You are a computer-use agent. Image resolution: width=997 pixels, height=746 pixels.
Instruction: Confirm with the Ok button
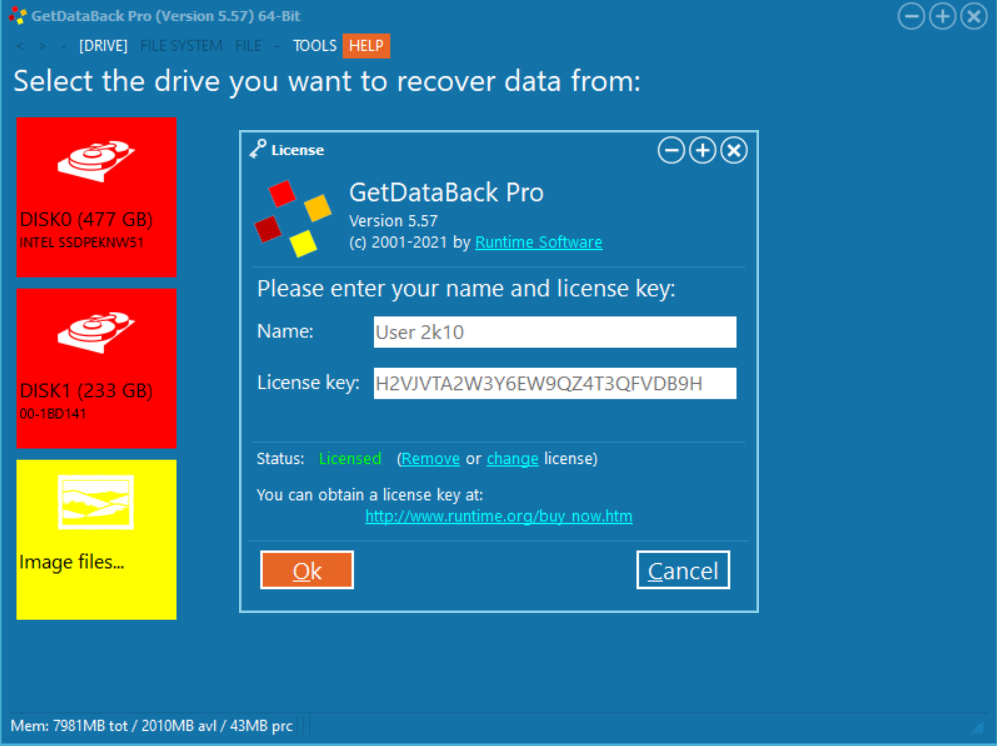[x=307, y=570]
